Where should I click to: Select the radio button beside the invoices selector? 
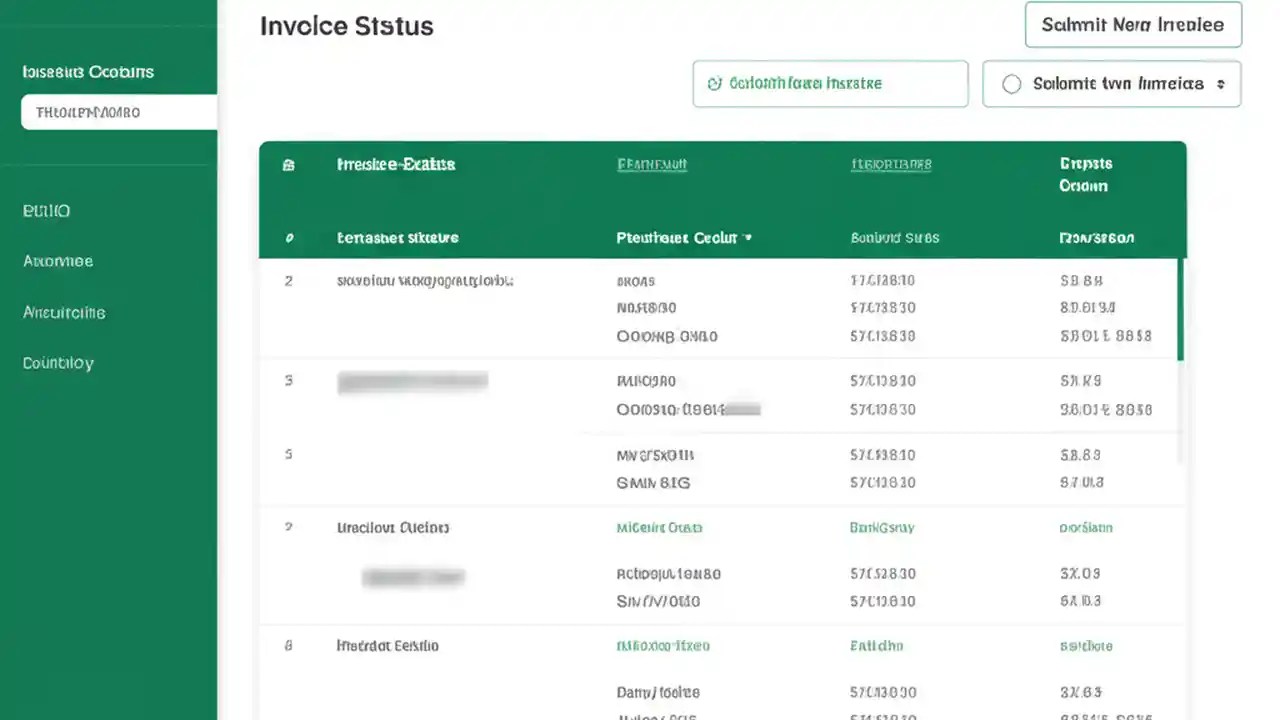click(1011, 84)
